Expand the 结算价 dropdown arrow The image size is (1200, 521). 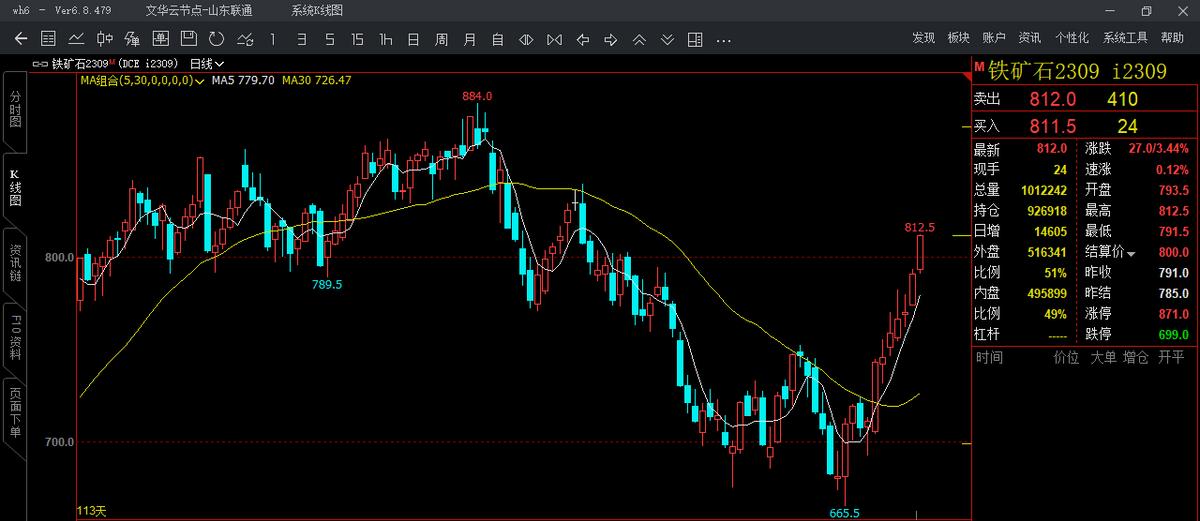tap(1131, 253)
